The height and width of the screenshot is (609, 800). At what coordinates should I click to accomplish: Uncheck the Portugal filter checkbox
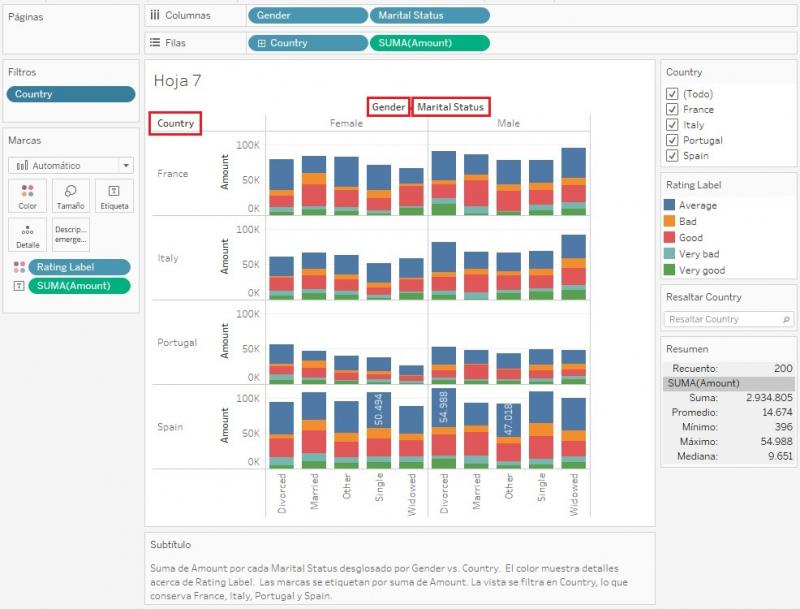coord(672,141)
